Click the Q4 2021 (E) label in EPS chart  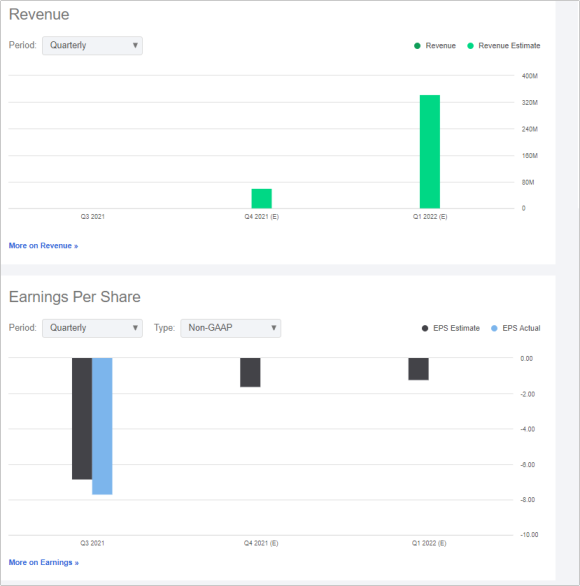point(261,543)
